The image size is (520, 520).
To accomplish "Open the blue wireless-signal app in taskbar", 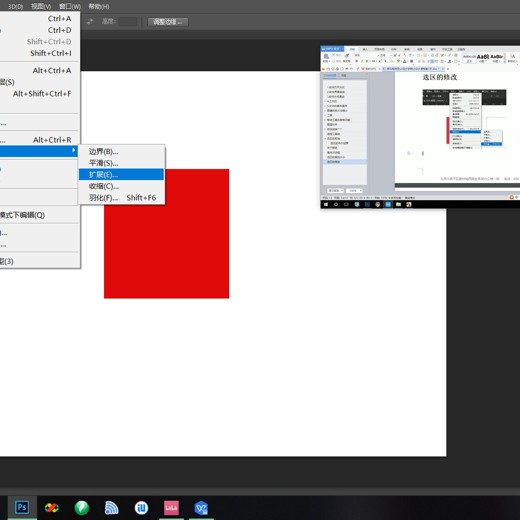I will 111,508.
